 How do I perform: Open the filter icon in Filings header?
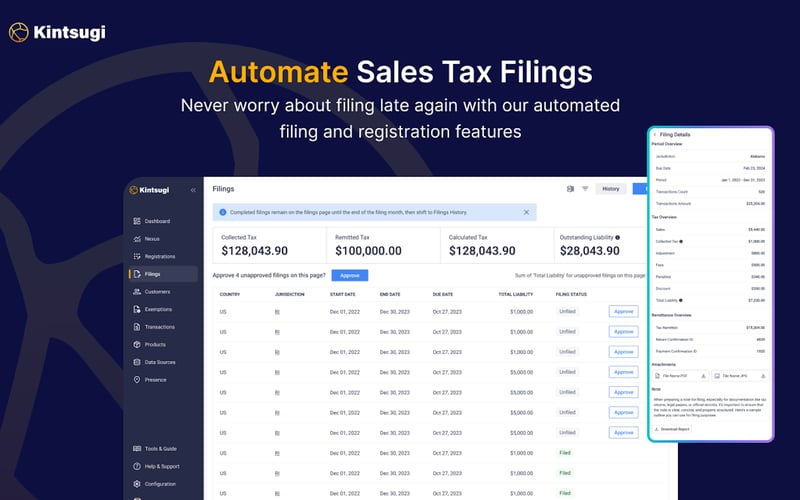585,189
